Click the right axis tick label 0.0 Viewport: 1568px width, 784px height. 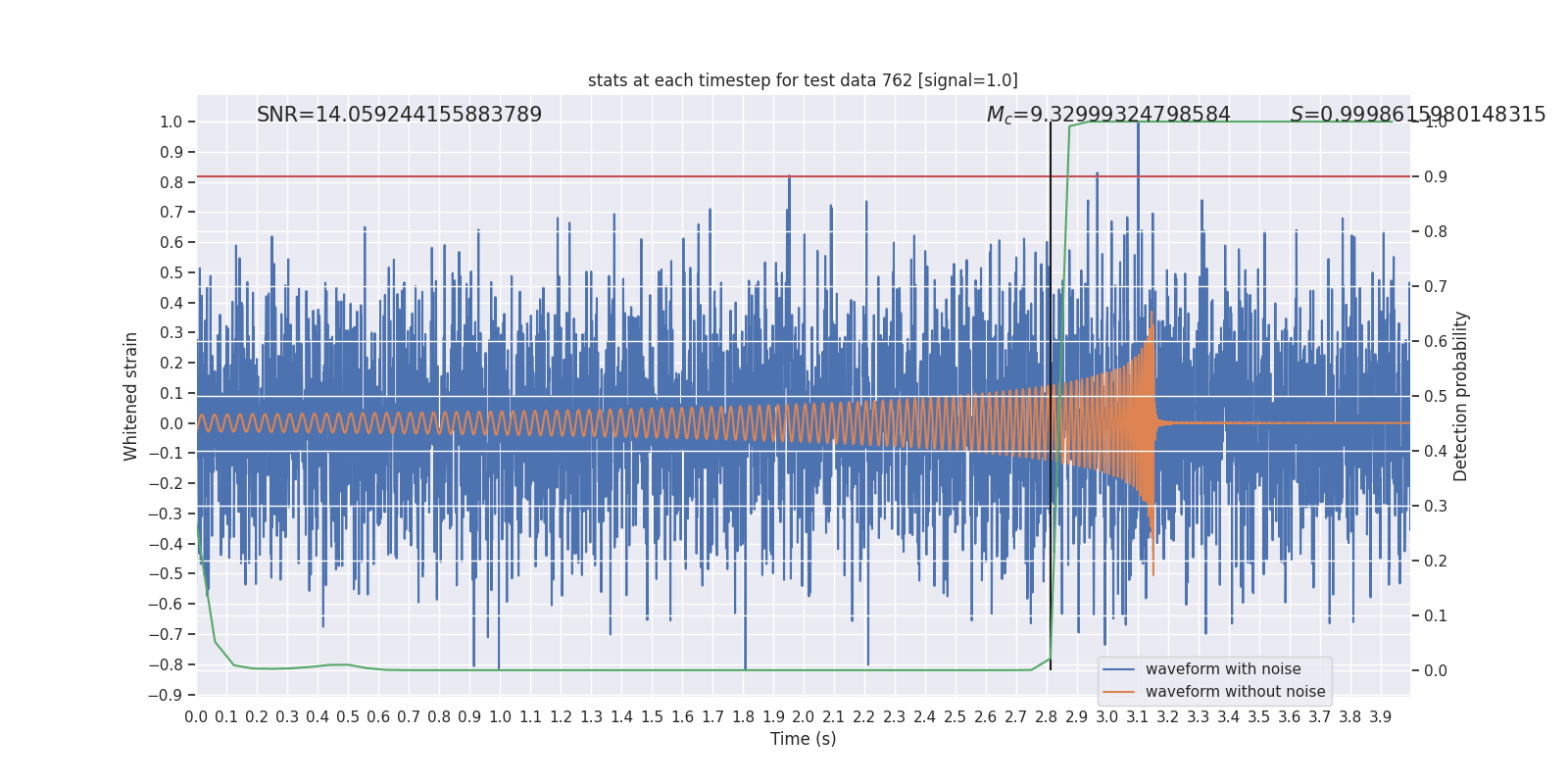point(1436,671)
